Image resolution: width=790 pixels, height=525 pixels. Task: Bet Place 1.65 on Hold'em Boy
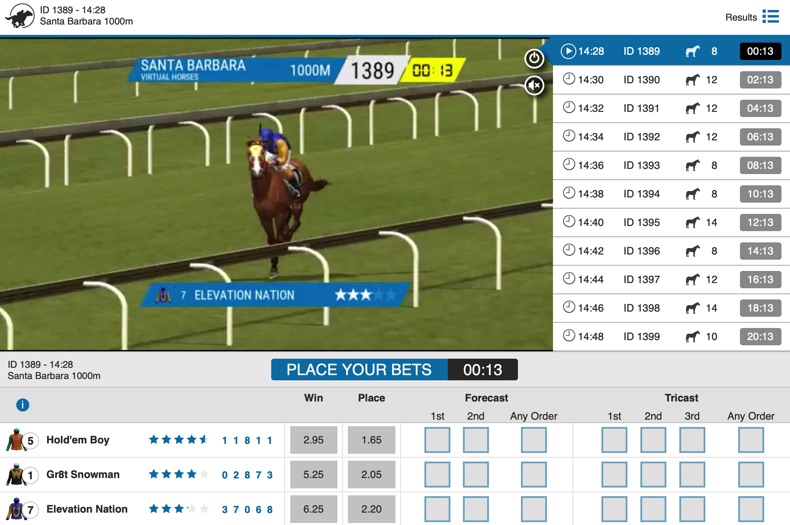tap(371, 440)
